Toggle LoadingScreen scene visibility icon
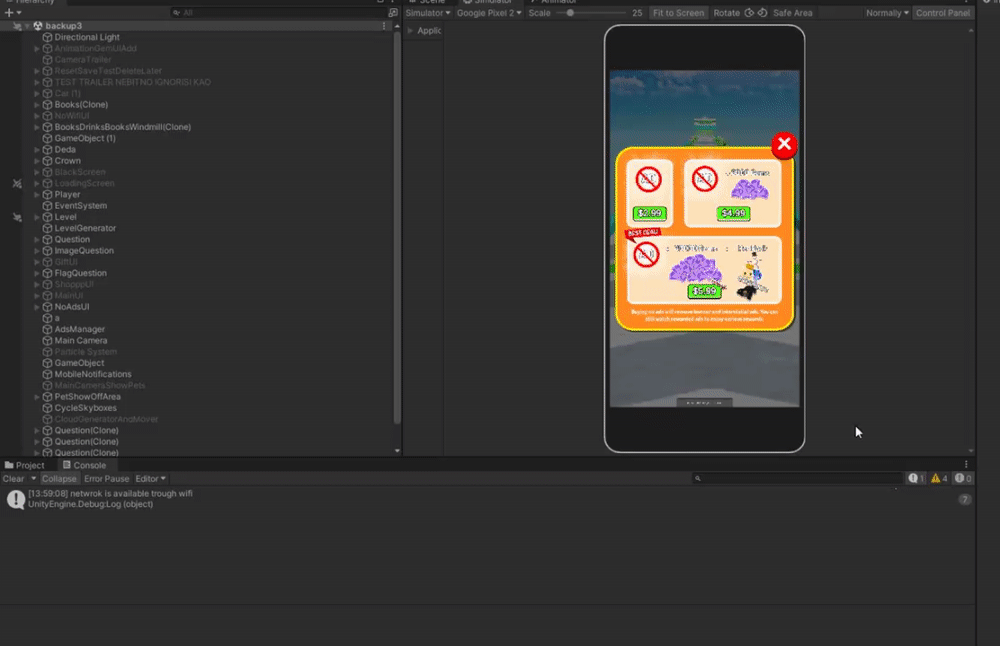 click(17, 184)
